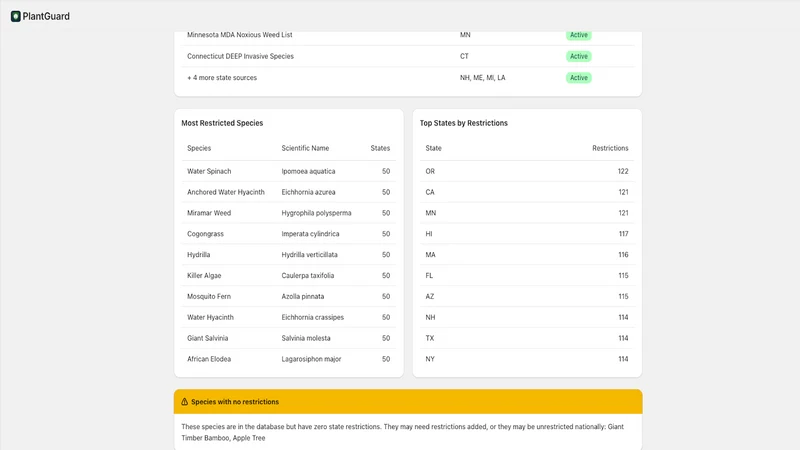Click restriction count 116 for MA

(623, 255)
